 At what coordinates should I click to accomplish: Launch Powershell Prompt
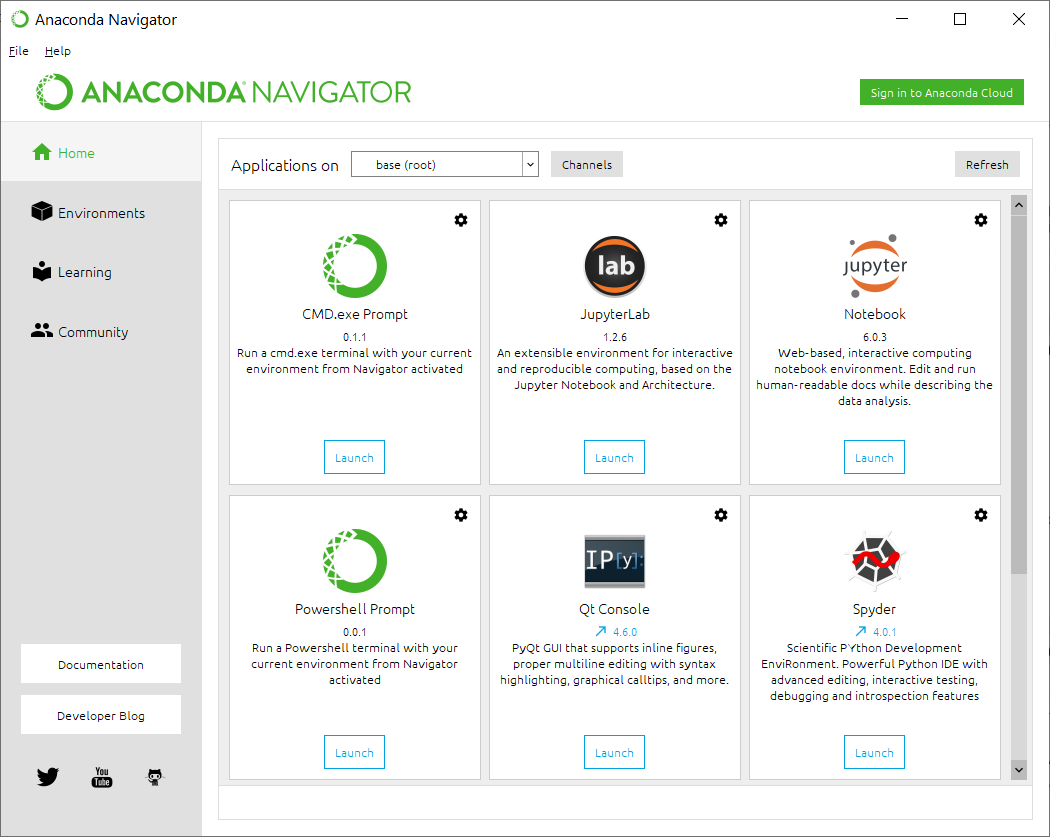point(354,752)
